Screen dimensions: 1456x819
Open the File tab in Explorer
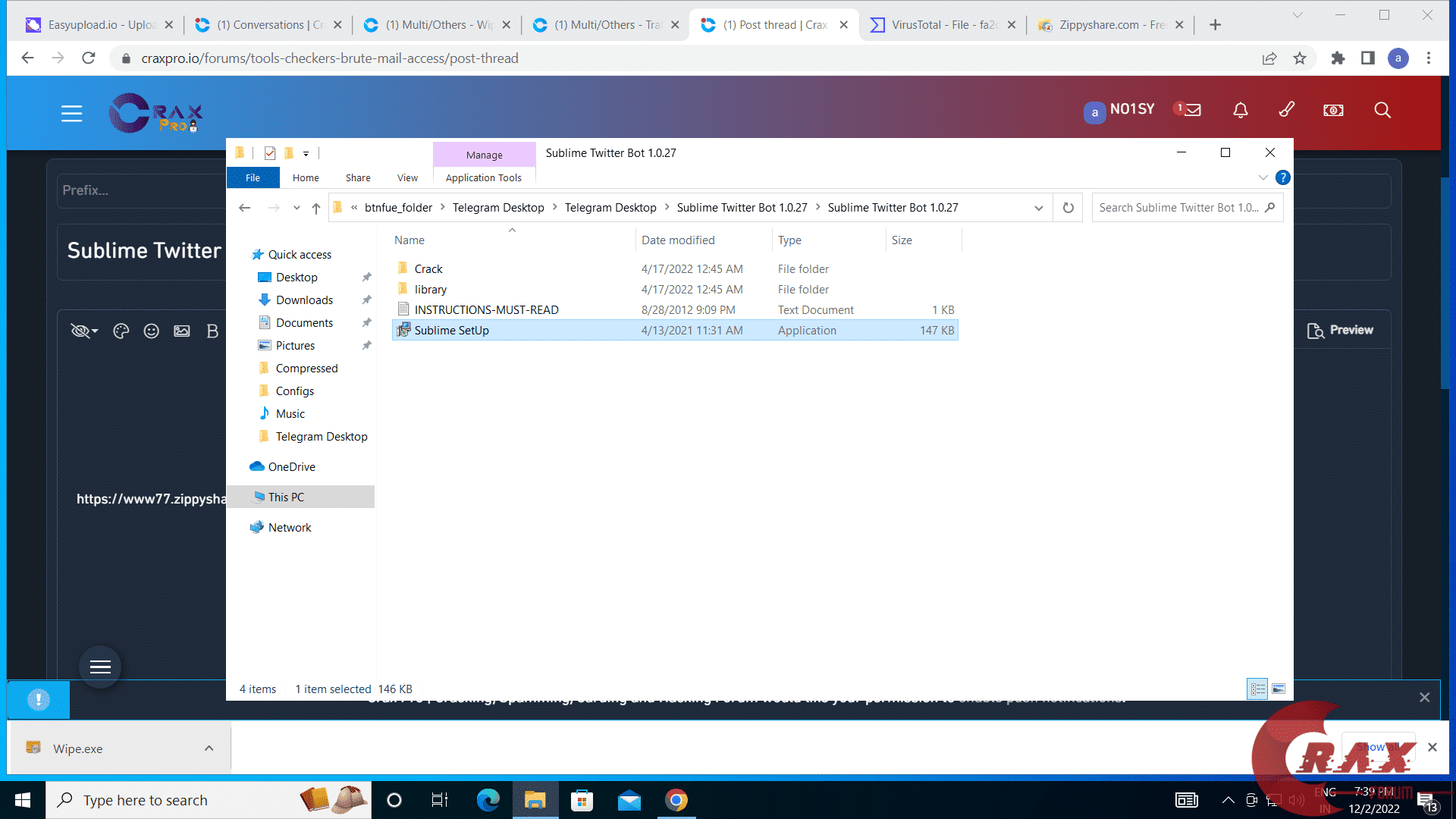[253, 177]
